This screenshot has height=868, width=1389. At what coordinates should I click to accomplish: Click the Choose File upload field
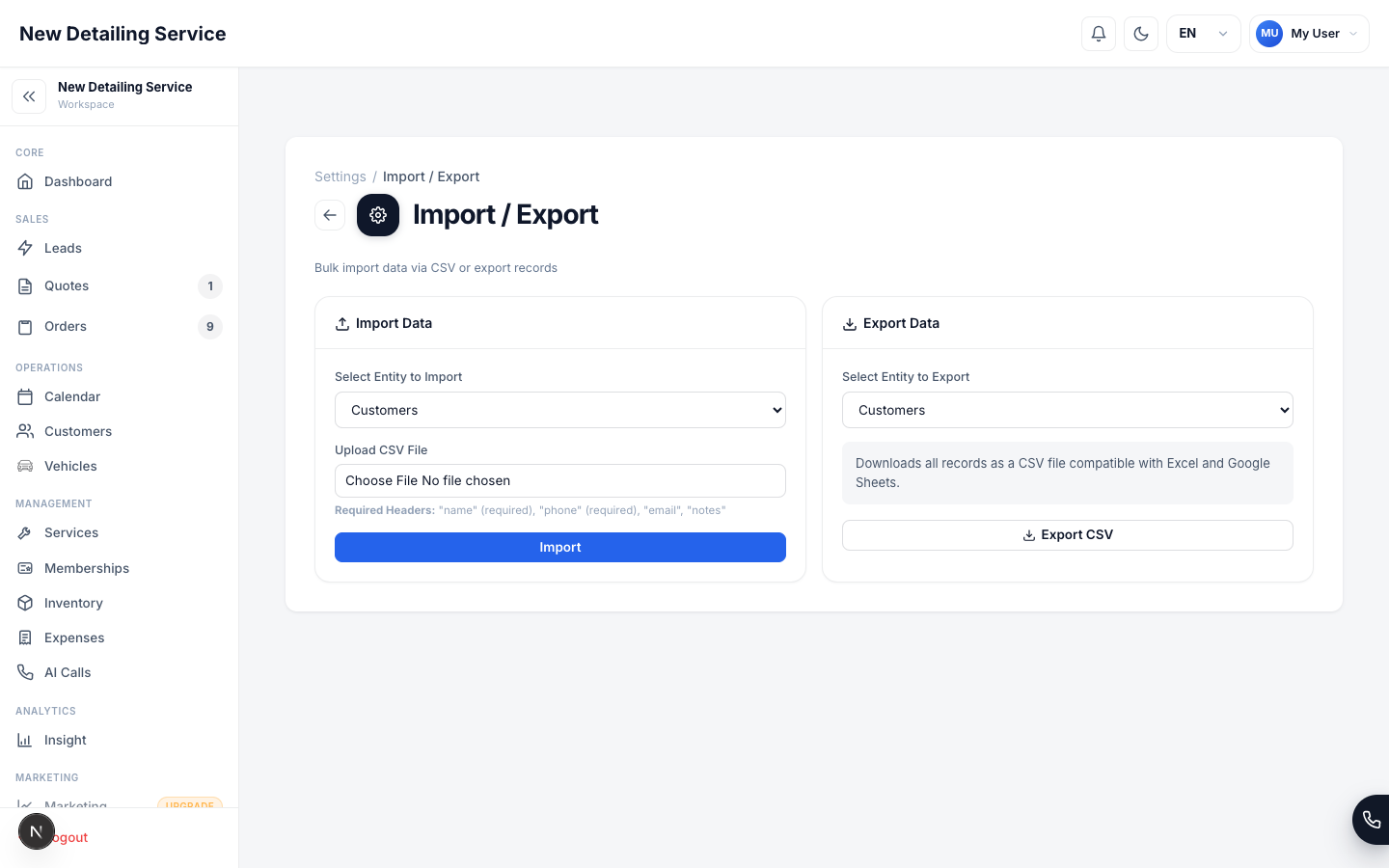(560, 481)
